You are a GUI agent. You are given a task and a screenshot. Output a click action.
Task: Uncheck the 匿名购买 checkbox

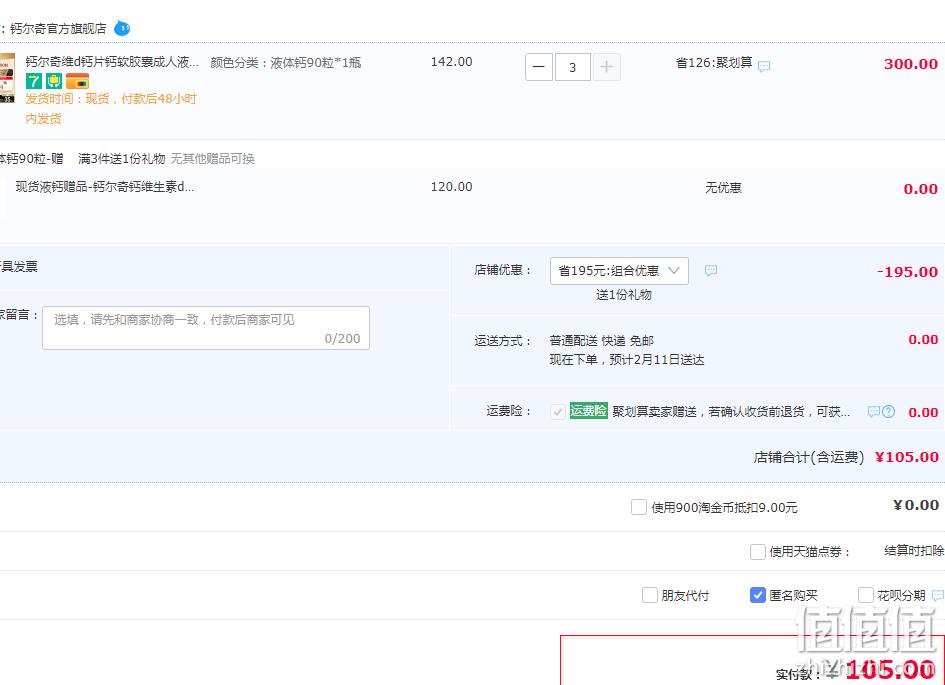click(x=758, y=595)
